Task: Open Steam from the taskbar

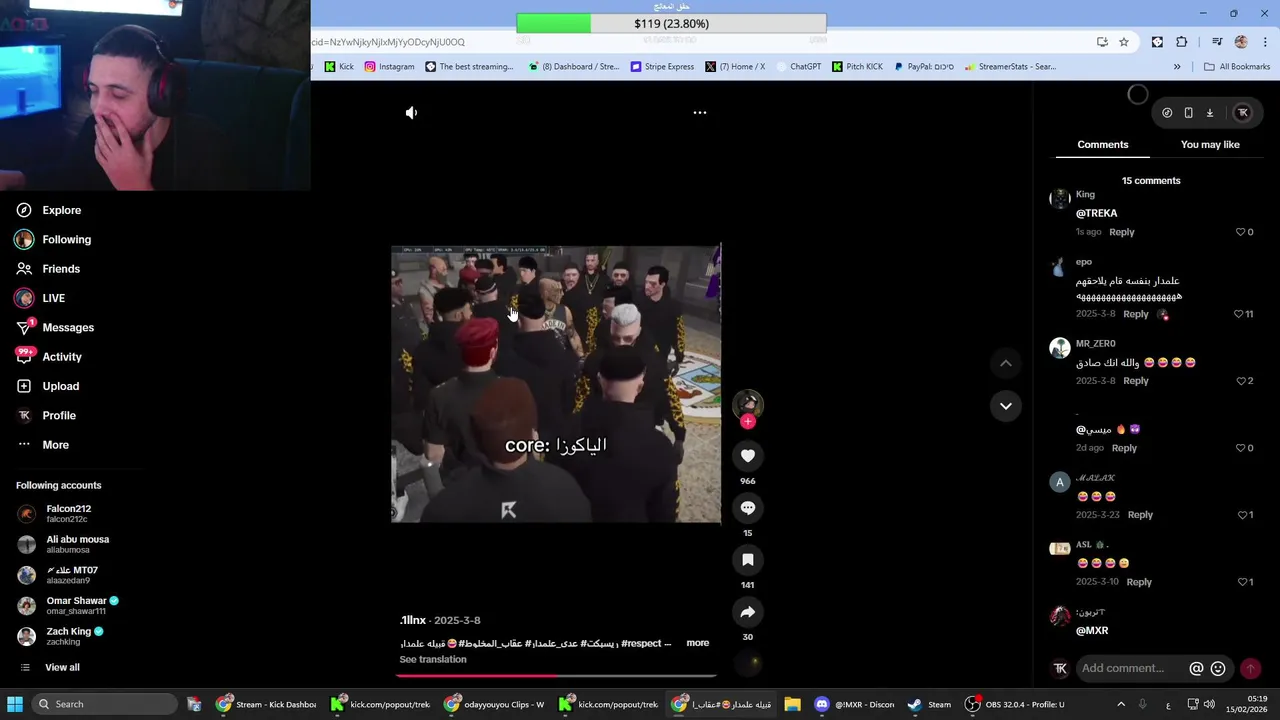Action: (x=929, y=704)
